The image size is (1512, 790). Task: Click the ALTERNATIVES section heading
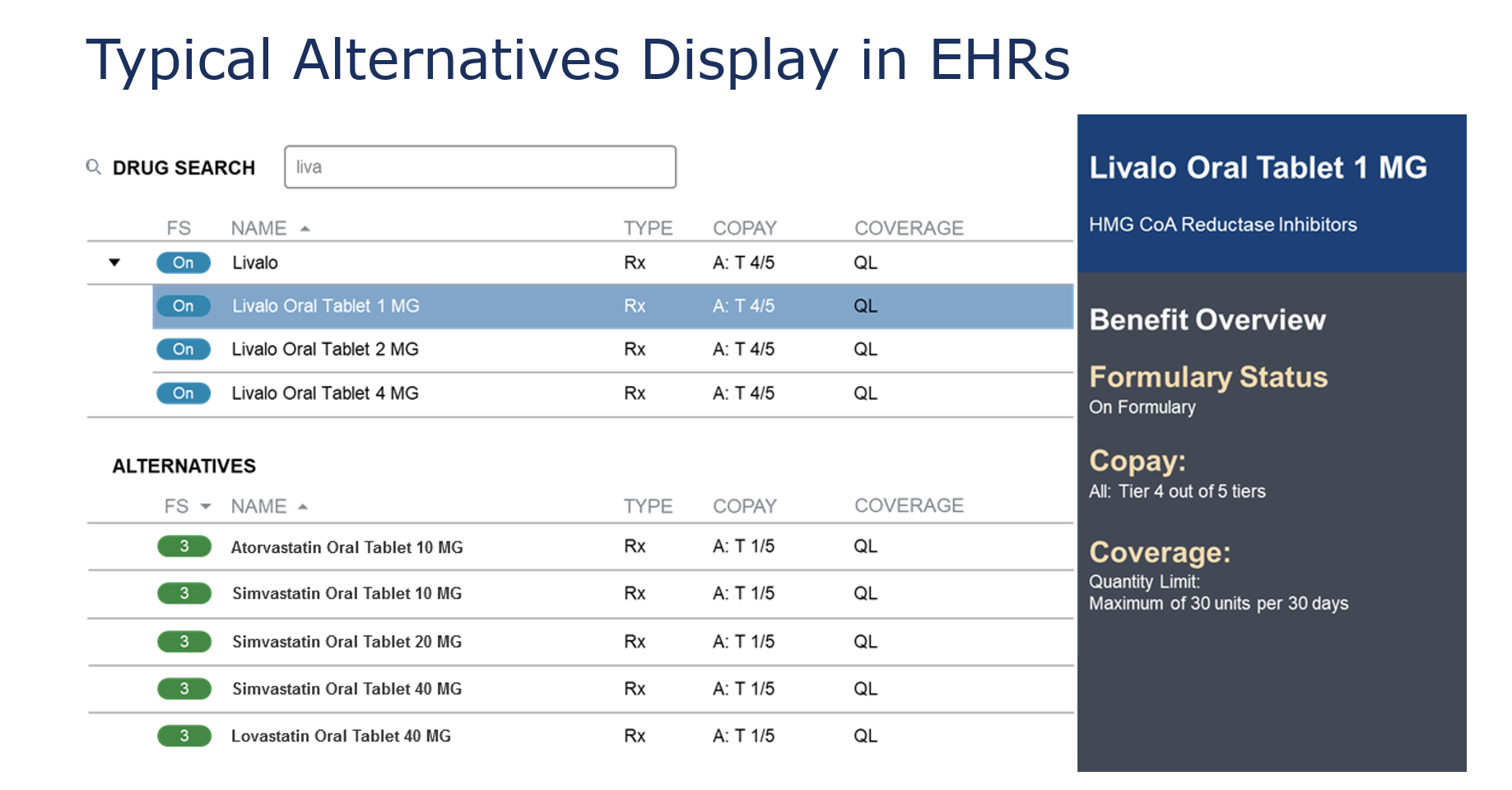pos(184,466)
